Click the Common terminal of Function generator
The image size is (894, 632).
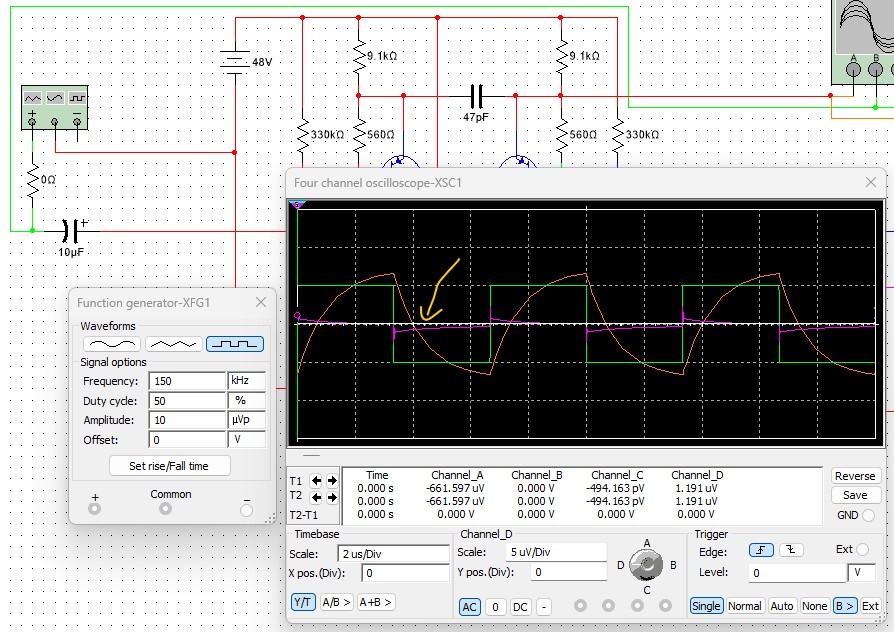pyautogui.click(x=165, y=508)
